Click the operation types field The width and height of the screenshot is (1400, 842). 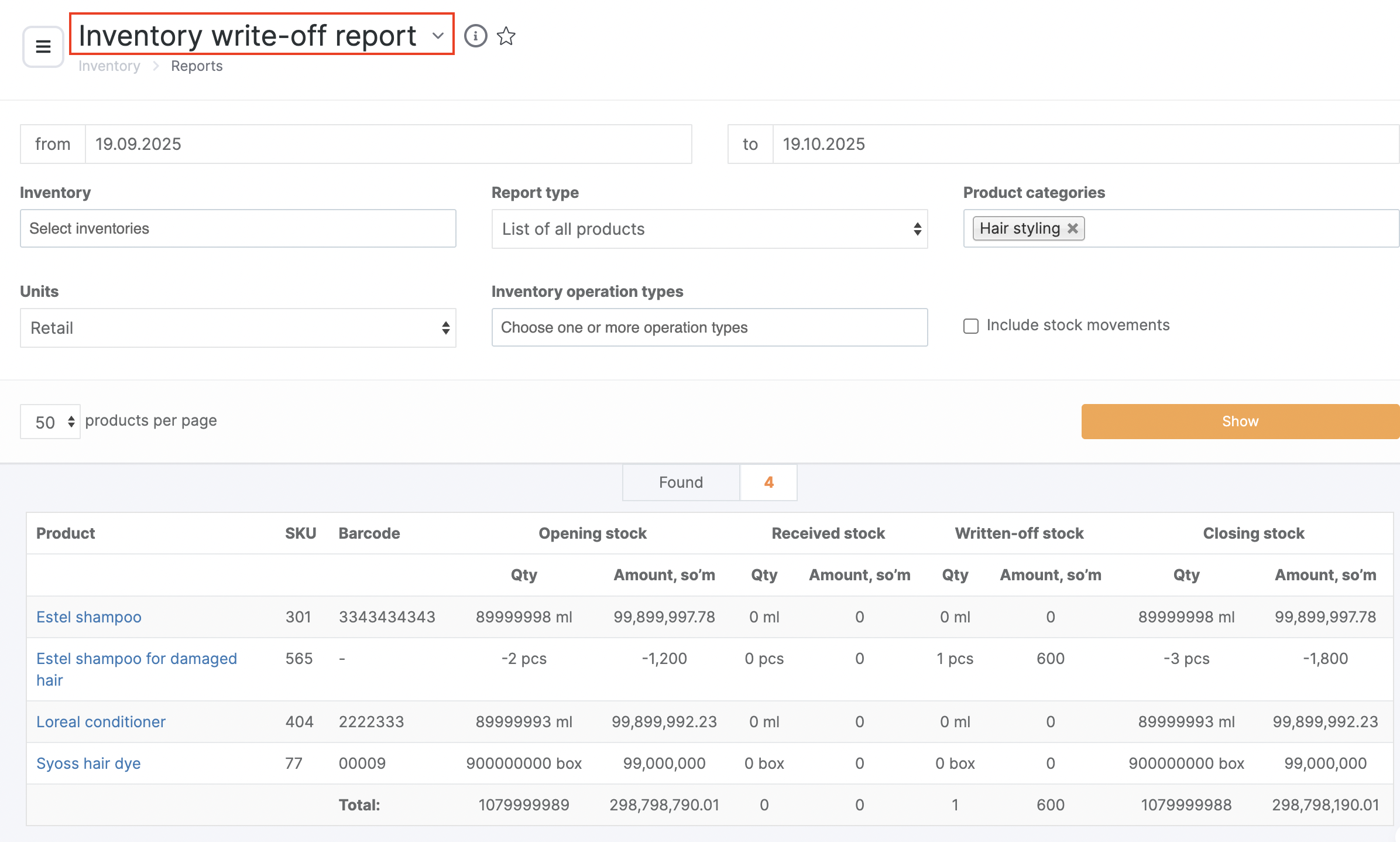pyautogui.click(x=709, y=327)
